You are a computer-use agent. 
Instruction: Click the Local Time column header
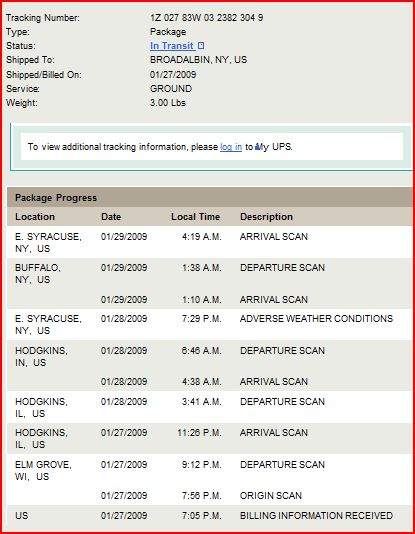[196, 217]
